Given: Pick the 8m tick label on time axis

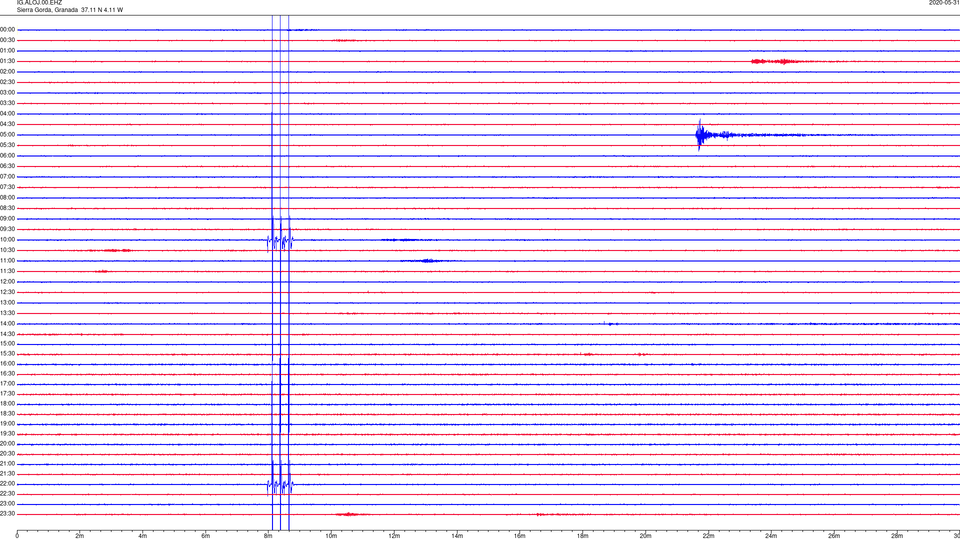Looking at the screenshot, I should pos(268,536).
